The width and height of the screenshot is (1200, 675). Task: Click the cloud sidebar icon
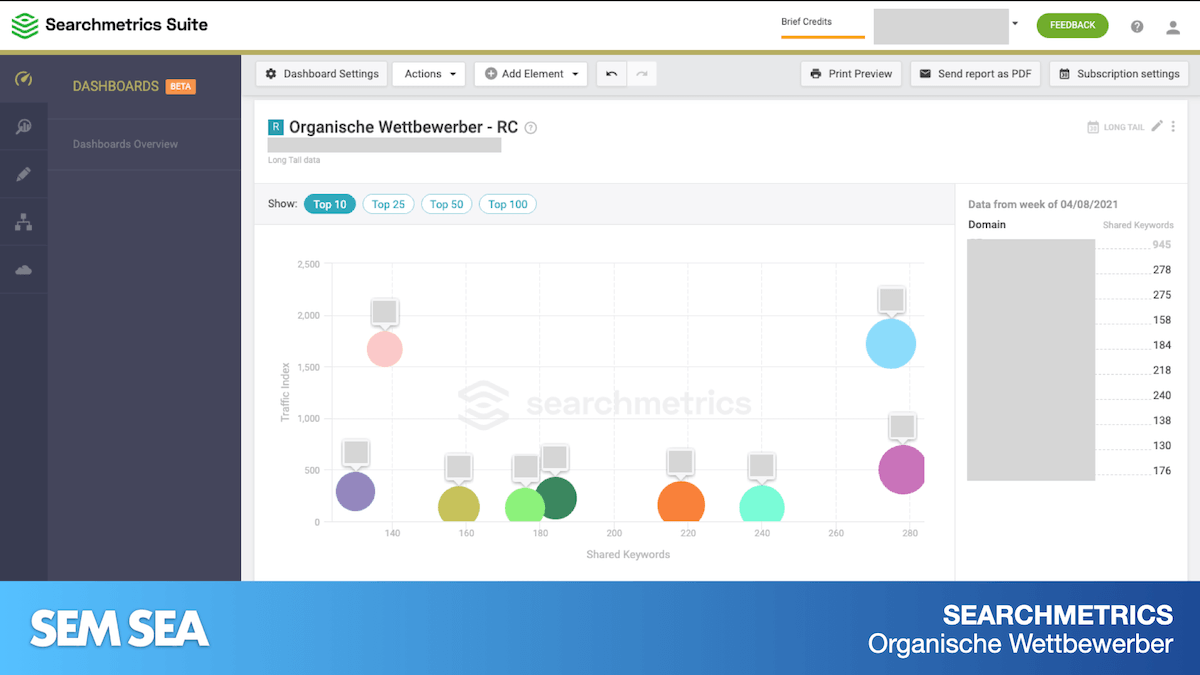click(x=23, y=270)
